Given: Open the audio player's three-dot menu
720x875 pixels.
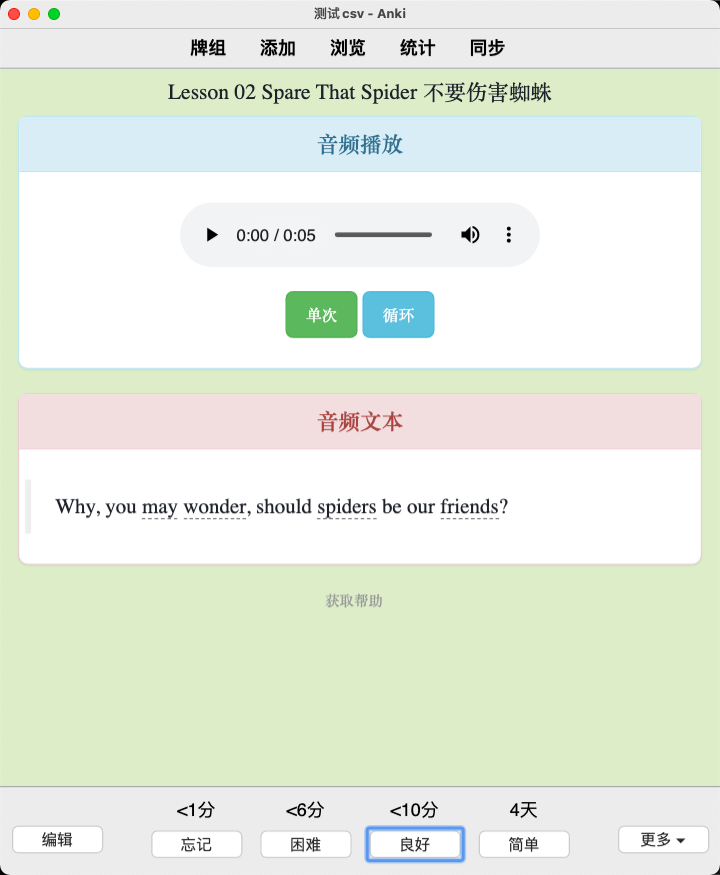Looking at the screenshot, I should click(x=508, y=235).
